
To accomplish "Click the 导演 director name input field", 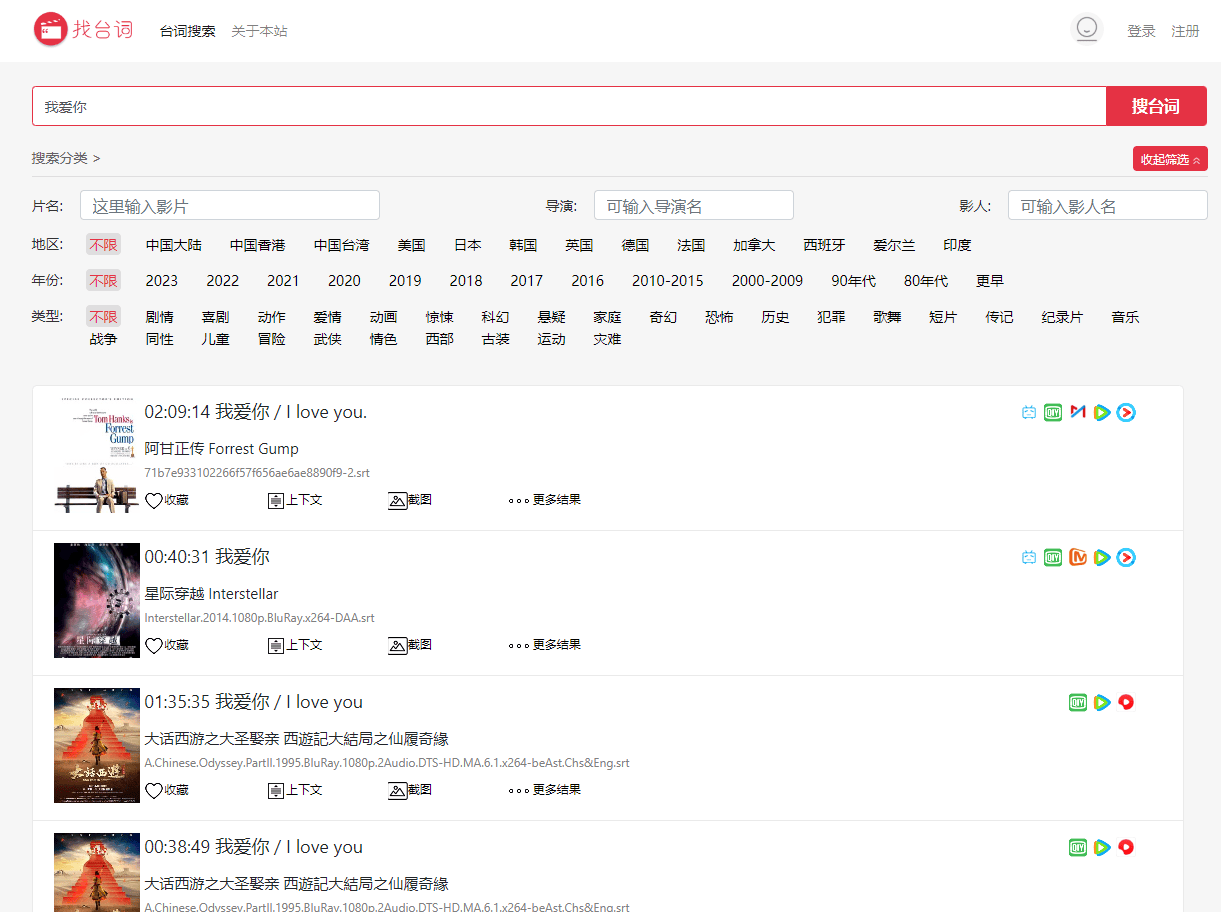I will (x=693, y=206).
